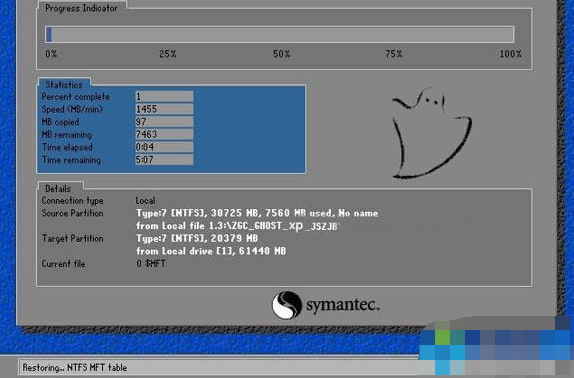Click the Percent complete label
Viewport: 574px width, 378px height.
click(x=76, y=97)
